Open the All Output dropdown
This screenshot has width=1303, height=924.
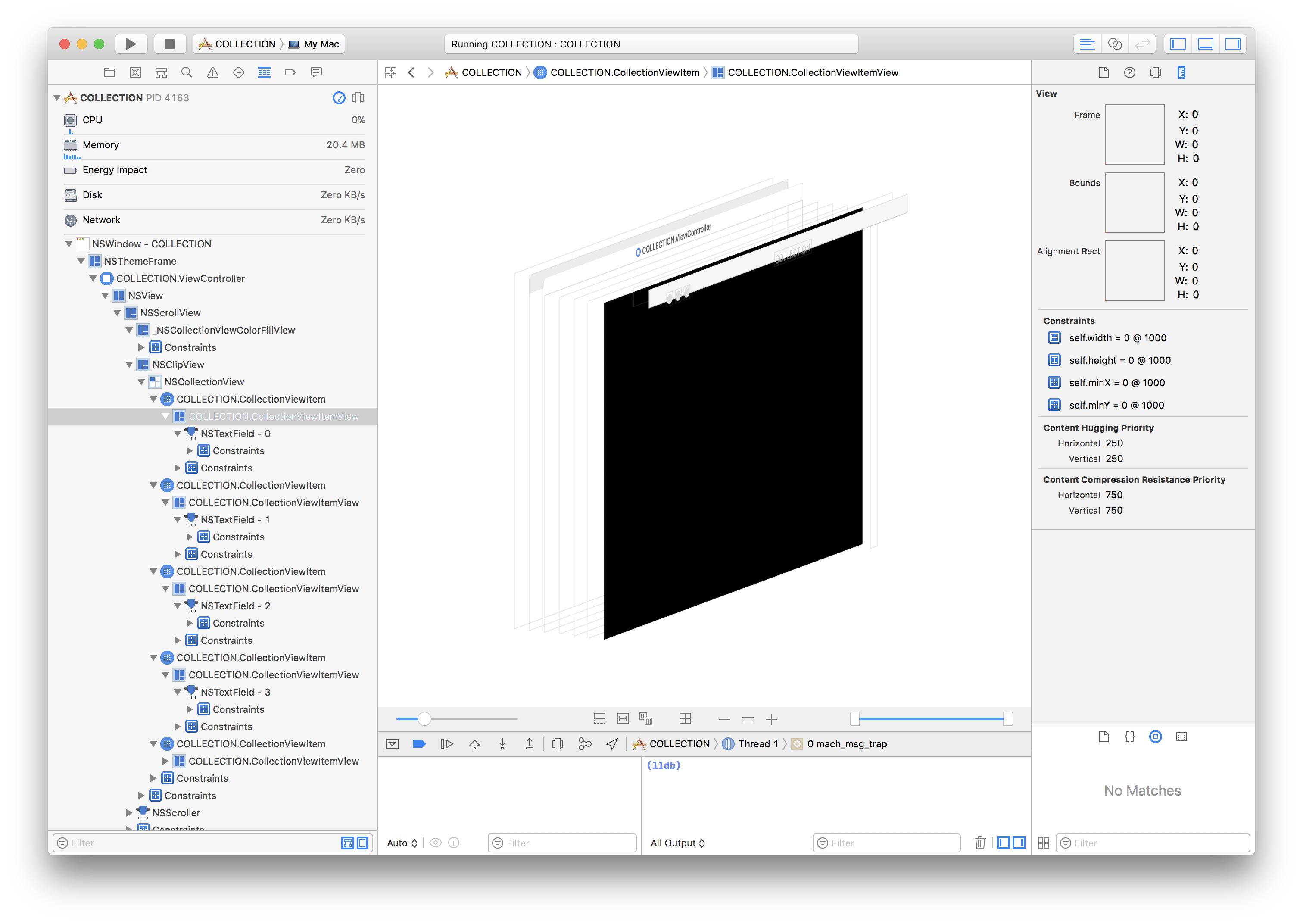(x=677, y=843)
